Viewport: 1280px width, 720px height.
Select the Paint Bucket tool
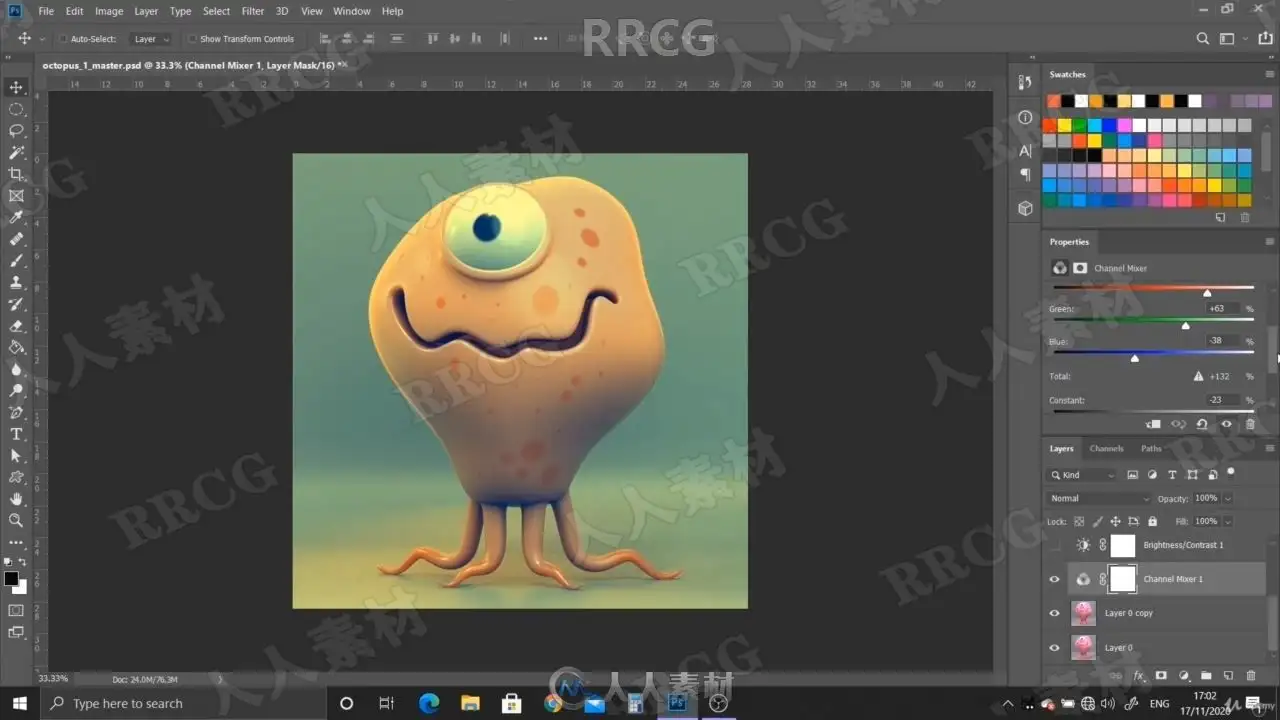(x=16, y=347)
